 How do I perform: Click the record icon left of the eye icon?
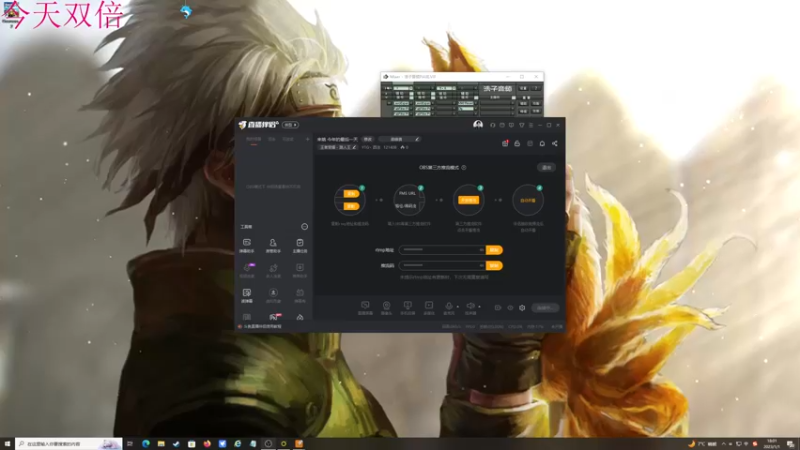497,308
